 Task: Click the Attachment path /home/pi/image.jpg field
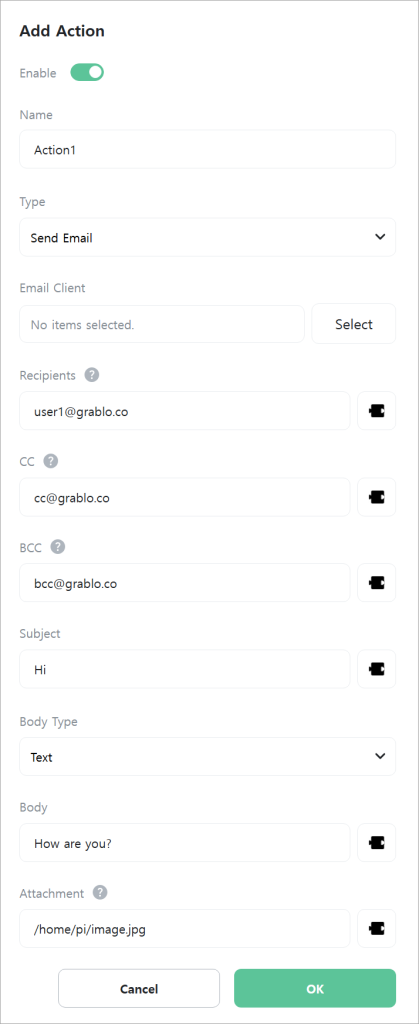point(185,928)
